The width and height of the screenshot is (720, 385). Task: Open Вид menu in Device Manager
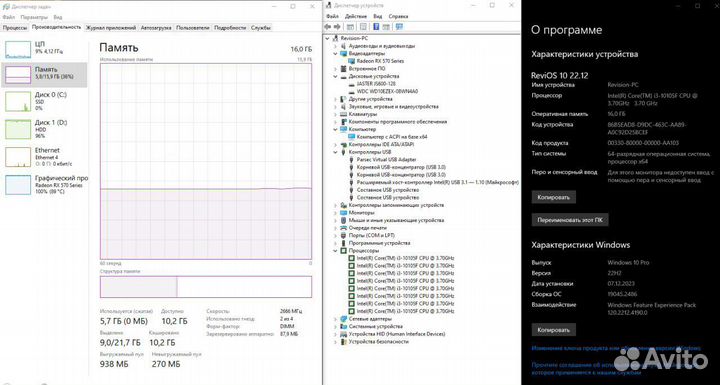click(x=377, y=16)
